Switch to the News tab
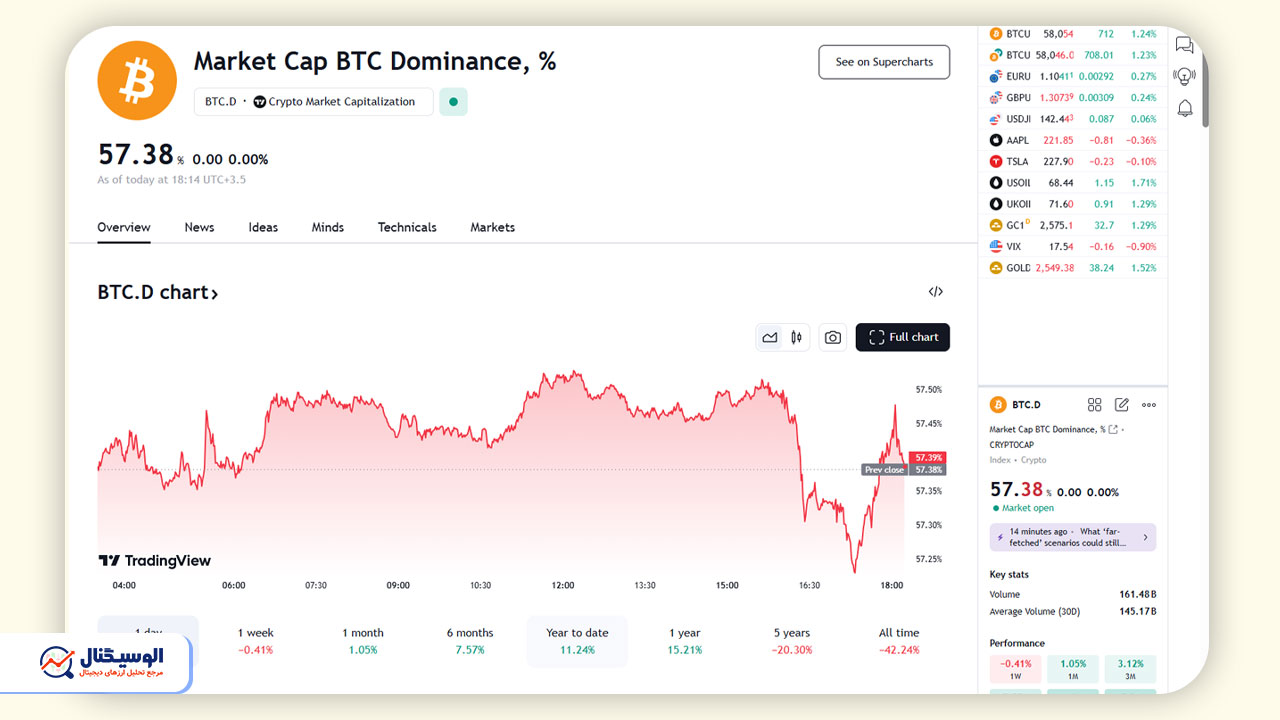 (199, 227)
